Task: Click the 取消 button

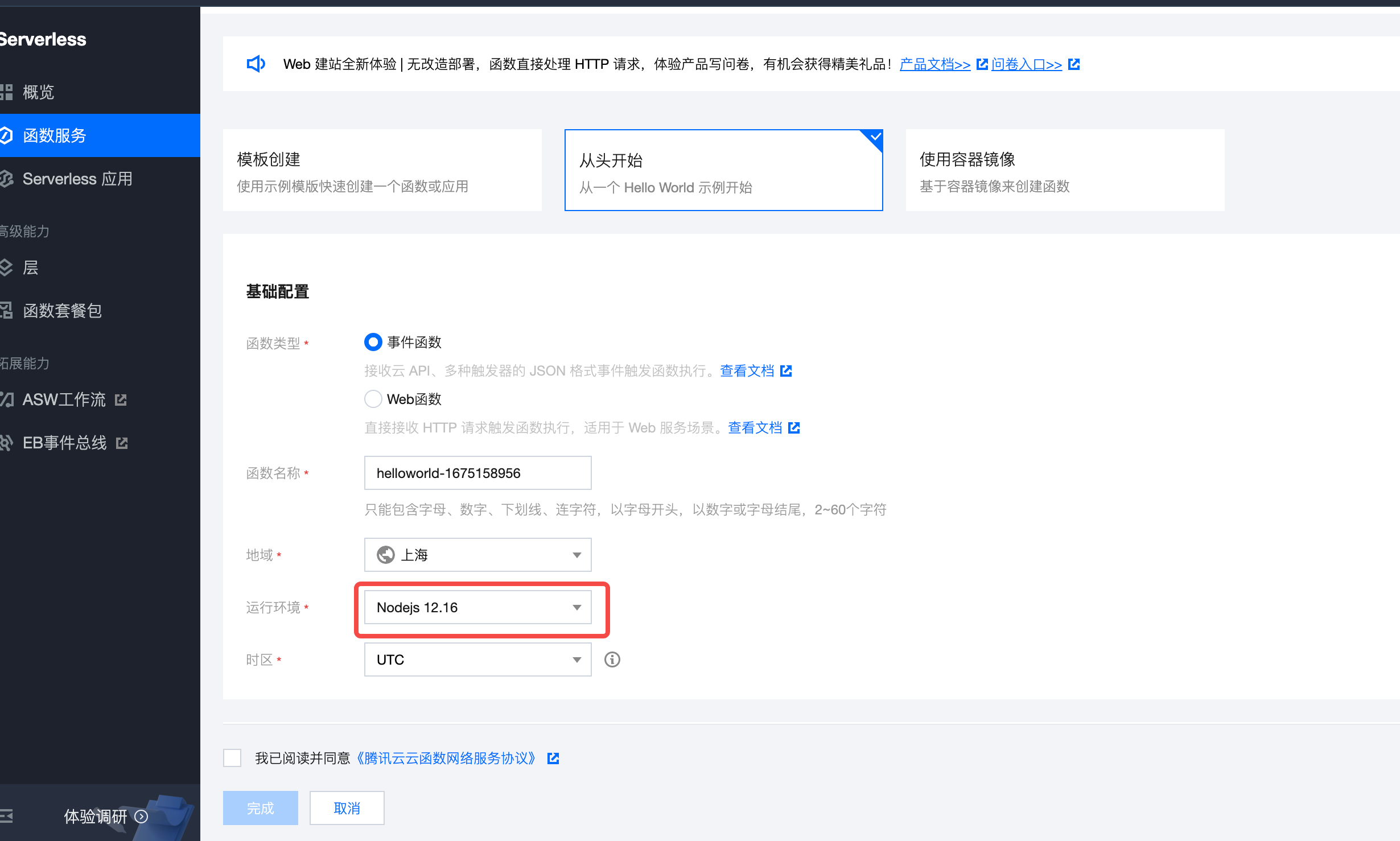Action: click(x=347, y=808)
